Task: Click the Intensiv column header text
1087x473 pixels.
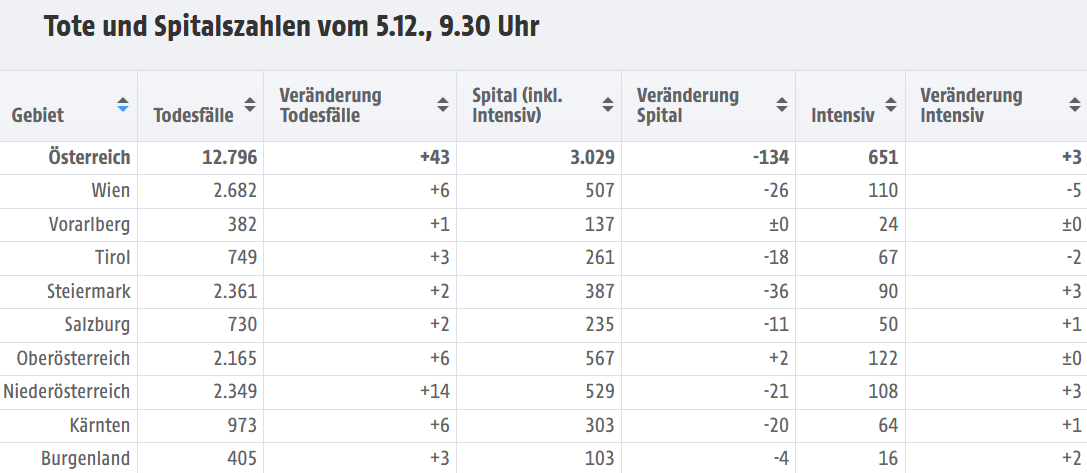Action: 843,115
